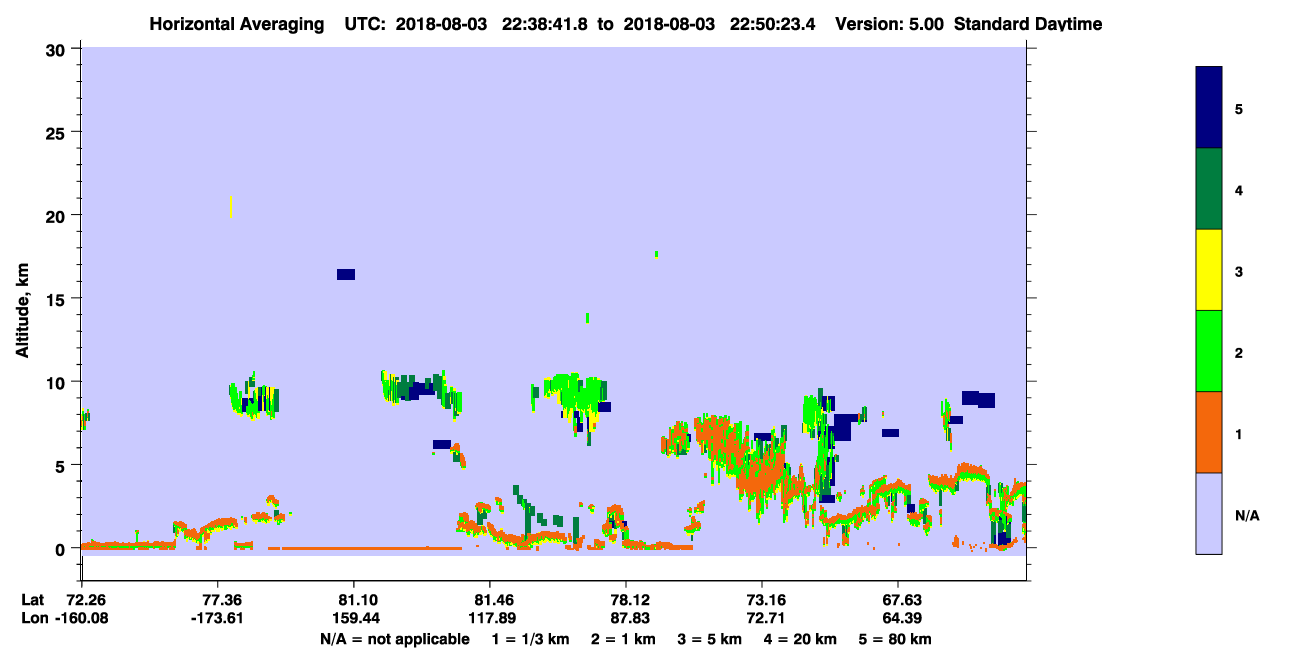Viewport: 1300px width, 667px height.
Task: Click the dark blue level 5 colorbar segment
Action: (x=1209, y=108)
